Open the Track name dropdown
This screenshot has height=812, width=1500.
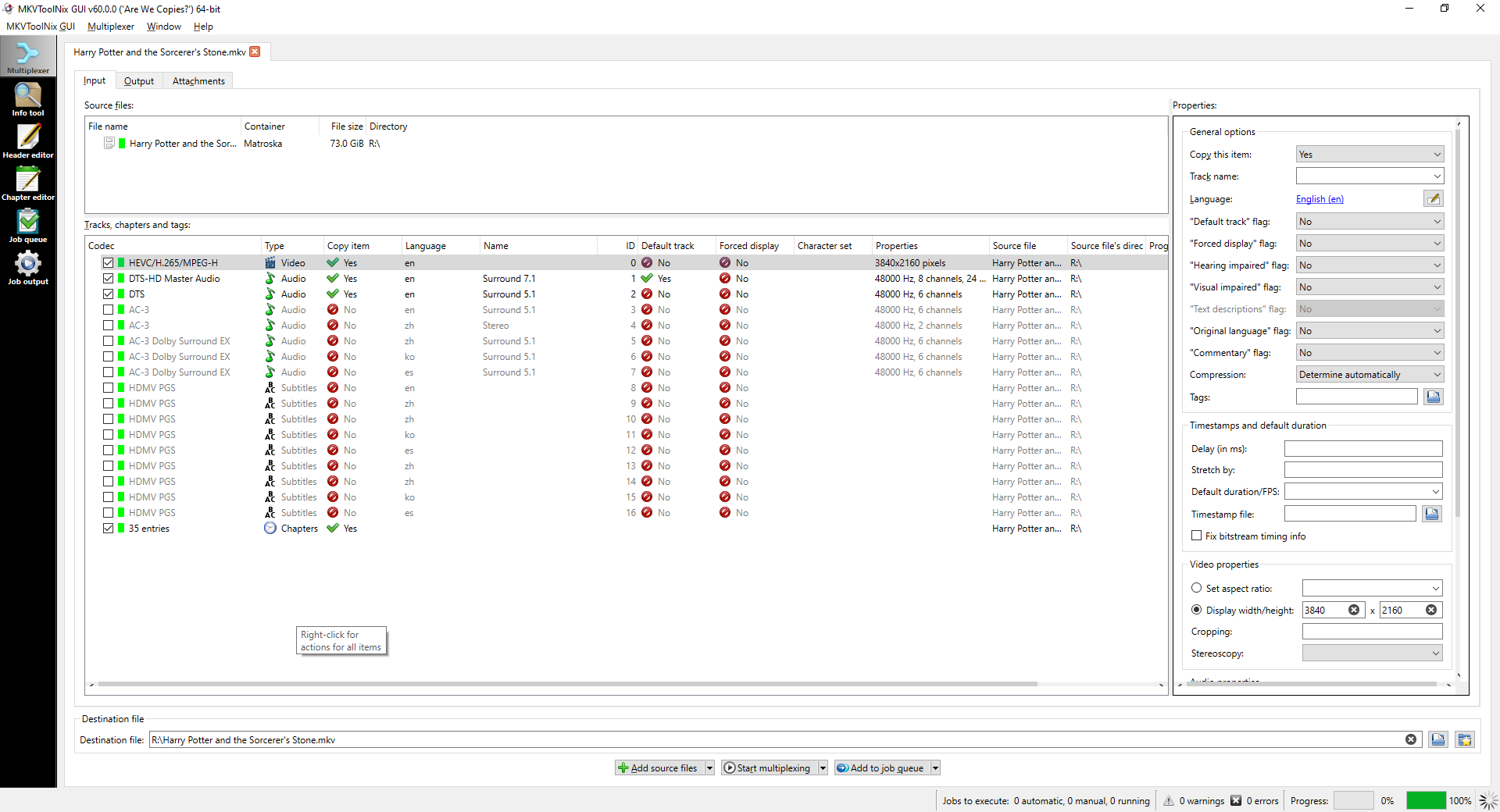[1437, 176]
